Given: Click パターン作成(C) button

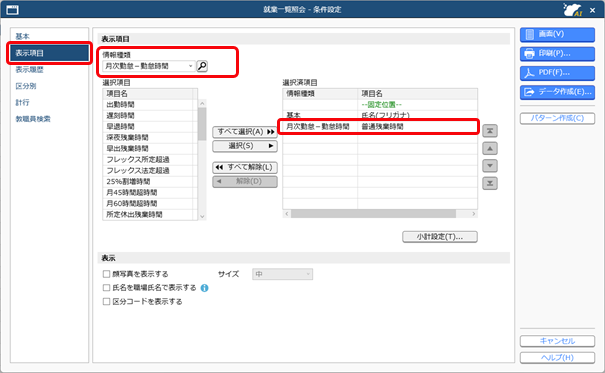Looking at the screenshot, I should click(557, 118).
